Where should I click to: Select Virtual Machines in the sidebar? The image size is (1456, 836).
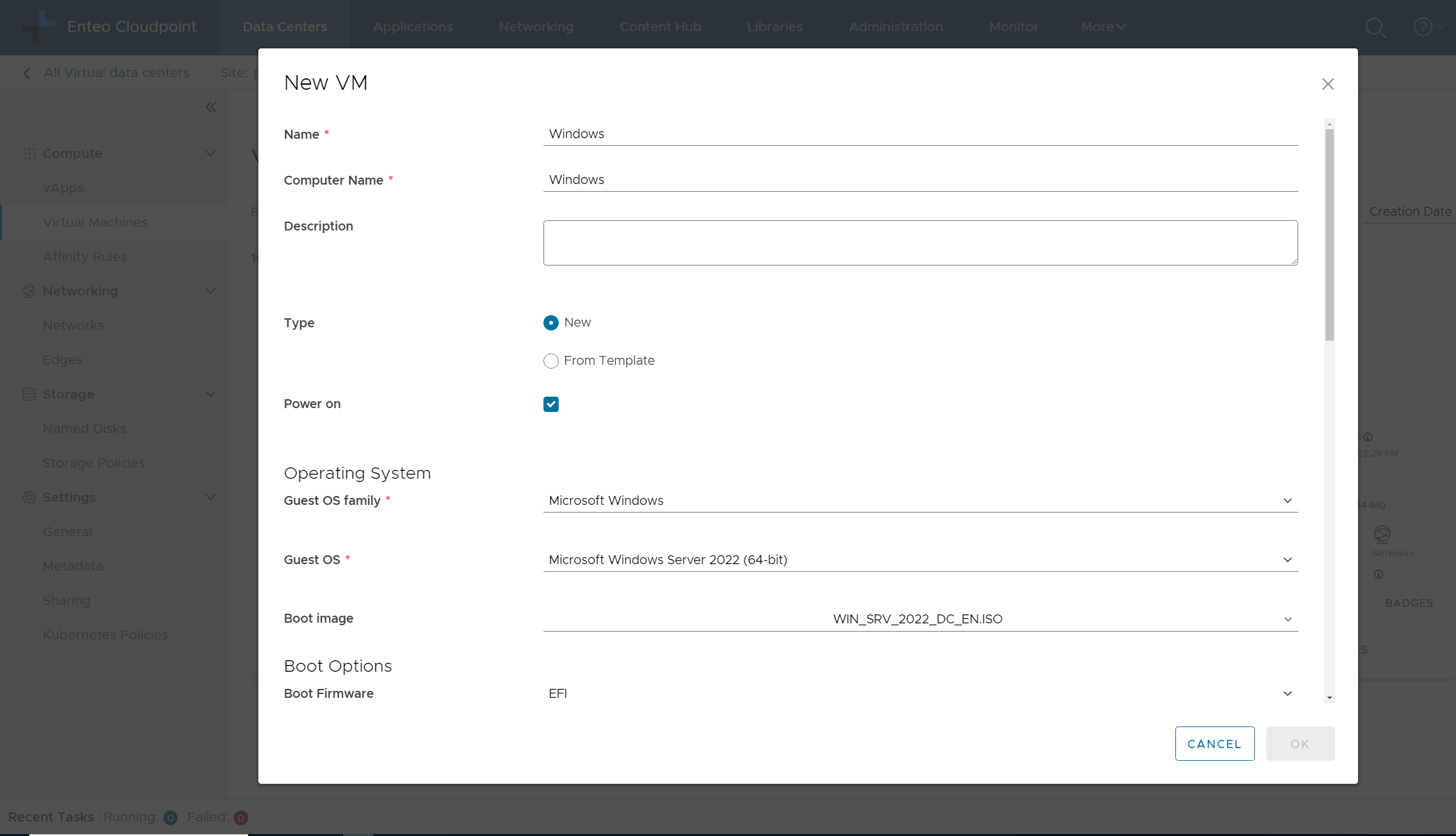95,222
